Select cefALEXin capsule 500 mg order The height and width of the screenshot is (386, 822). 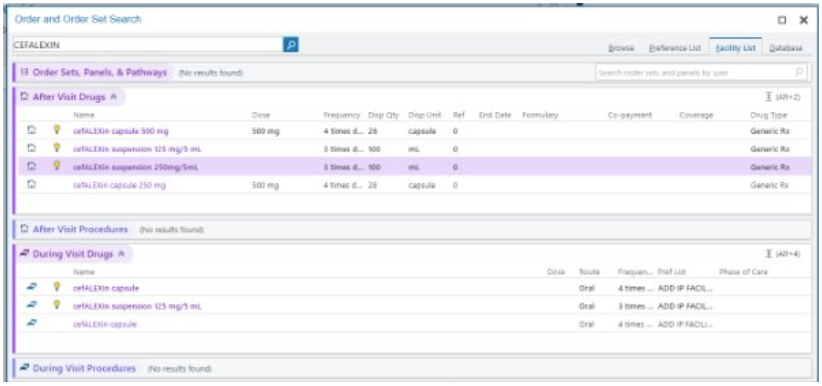pos(121,131)
